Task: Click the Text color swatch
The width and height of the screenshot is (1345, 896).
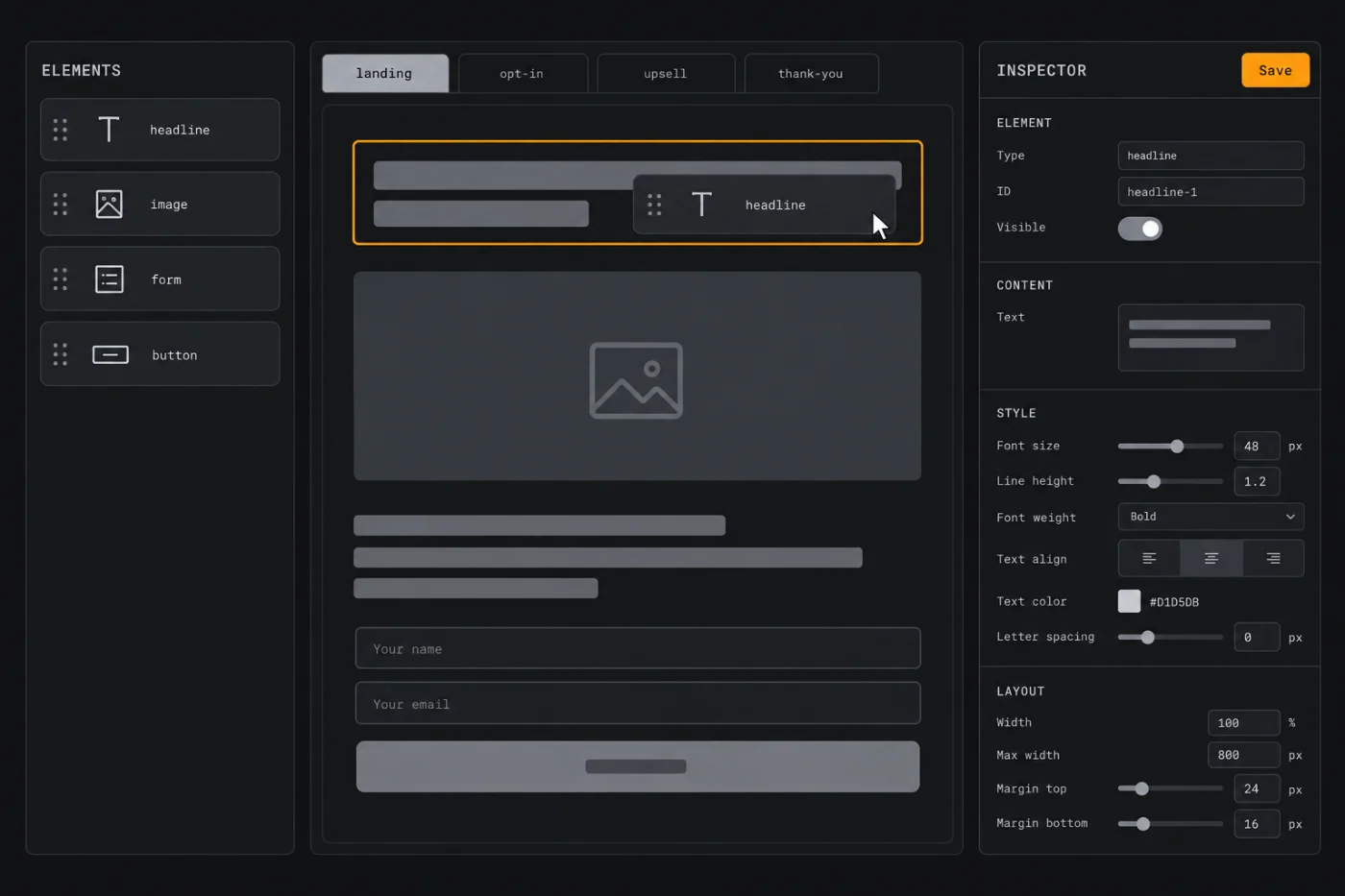Action: point(1129,601)
